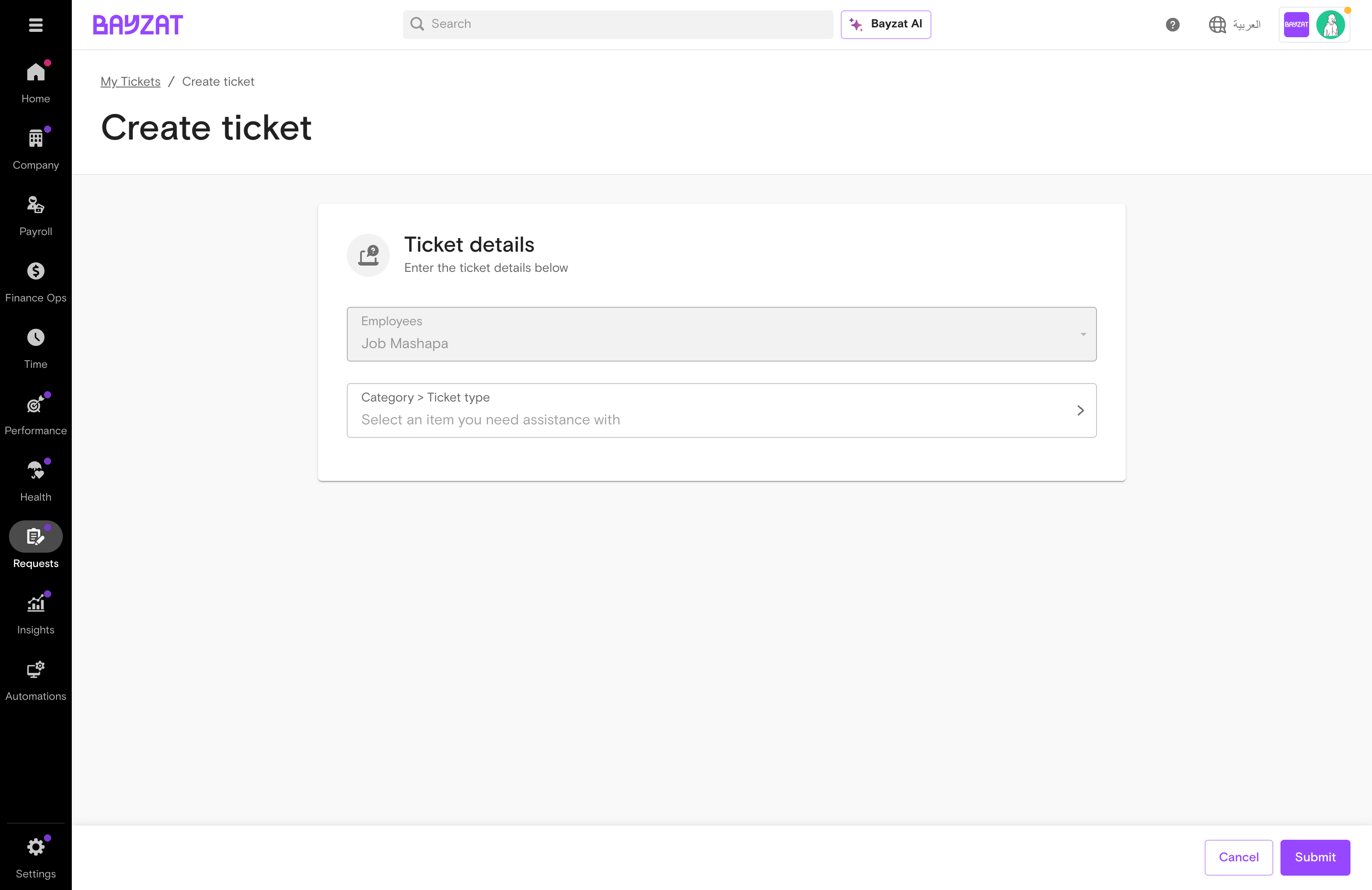Open Time module
This screenshot has height=890, width=1372.
(x=36, y=348)
